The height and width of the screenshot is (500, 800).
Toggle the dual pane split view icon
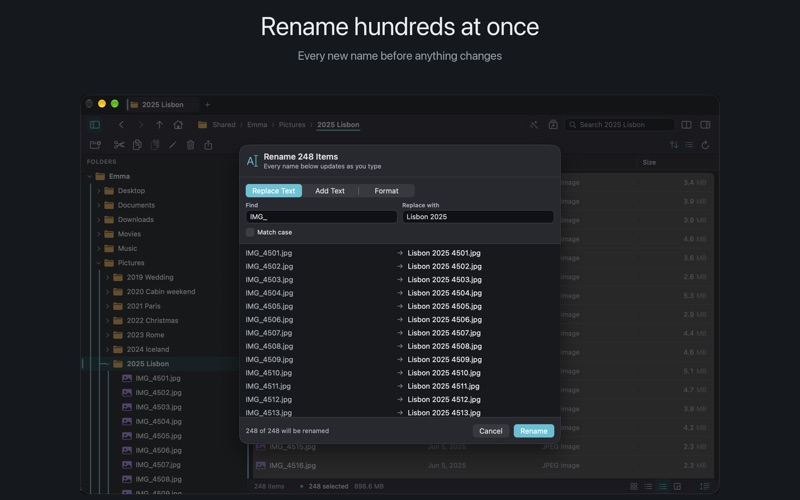tap(686, 124)
